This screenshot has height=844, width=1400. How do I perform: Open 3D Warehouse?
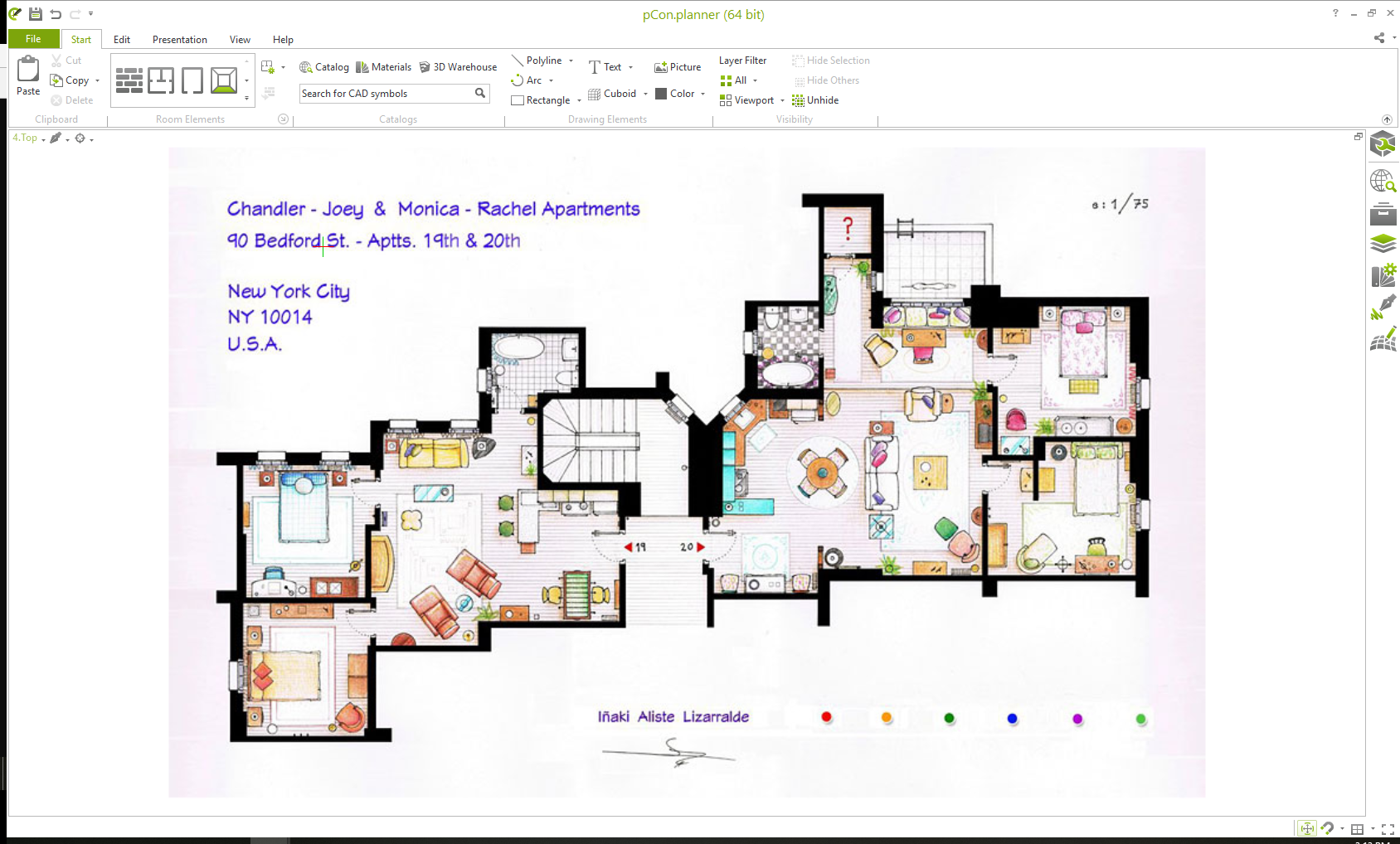point(458,67)
